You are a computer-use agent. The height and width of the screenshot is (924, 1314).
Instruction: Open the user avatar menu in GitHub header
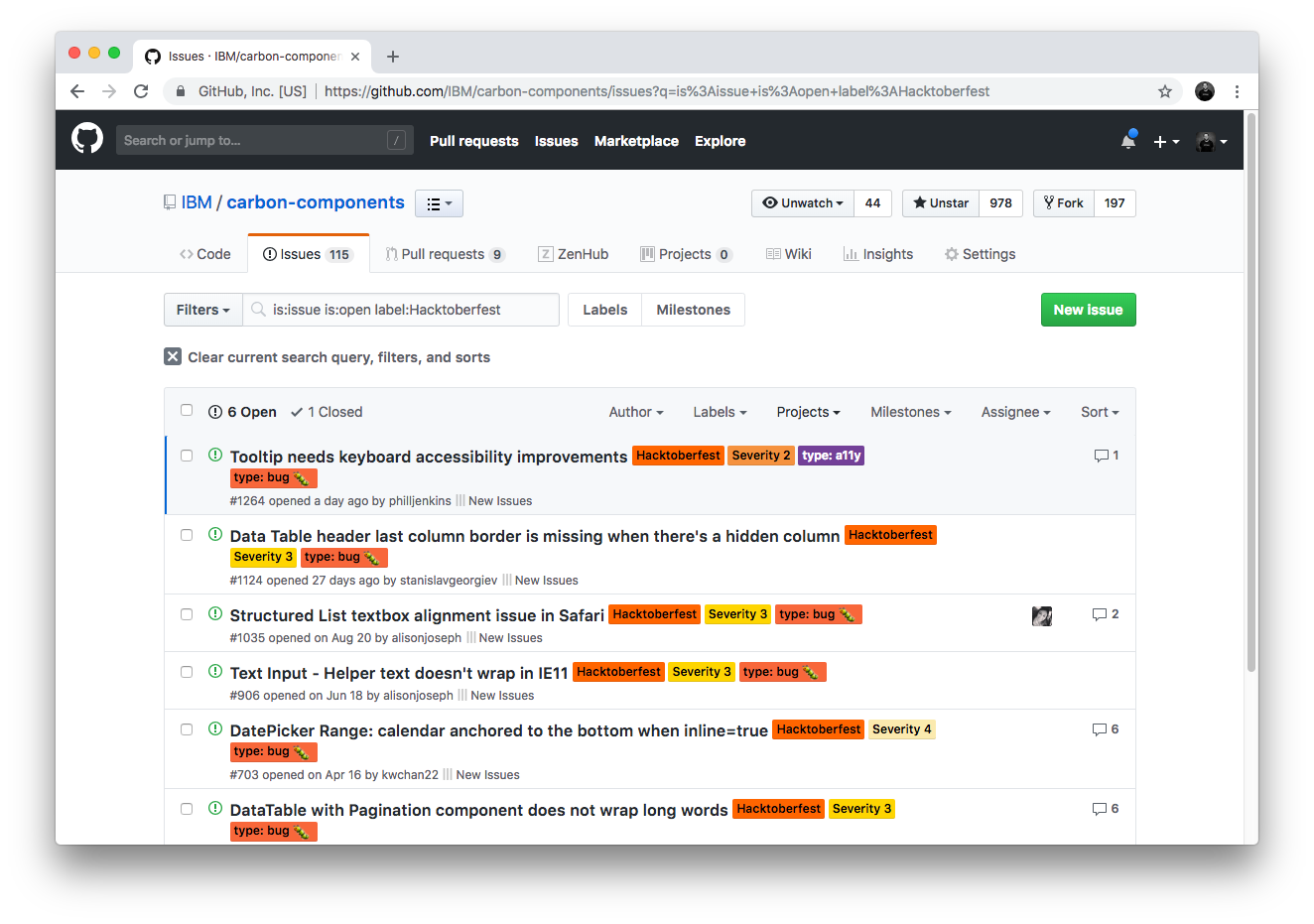[1212, 141]
